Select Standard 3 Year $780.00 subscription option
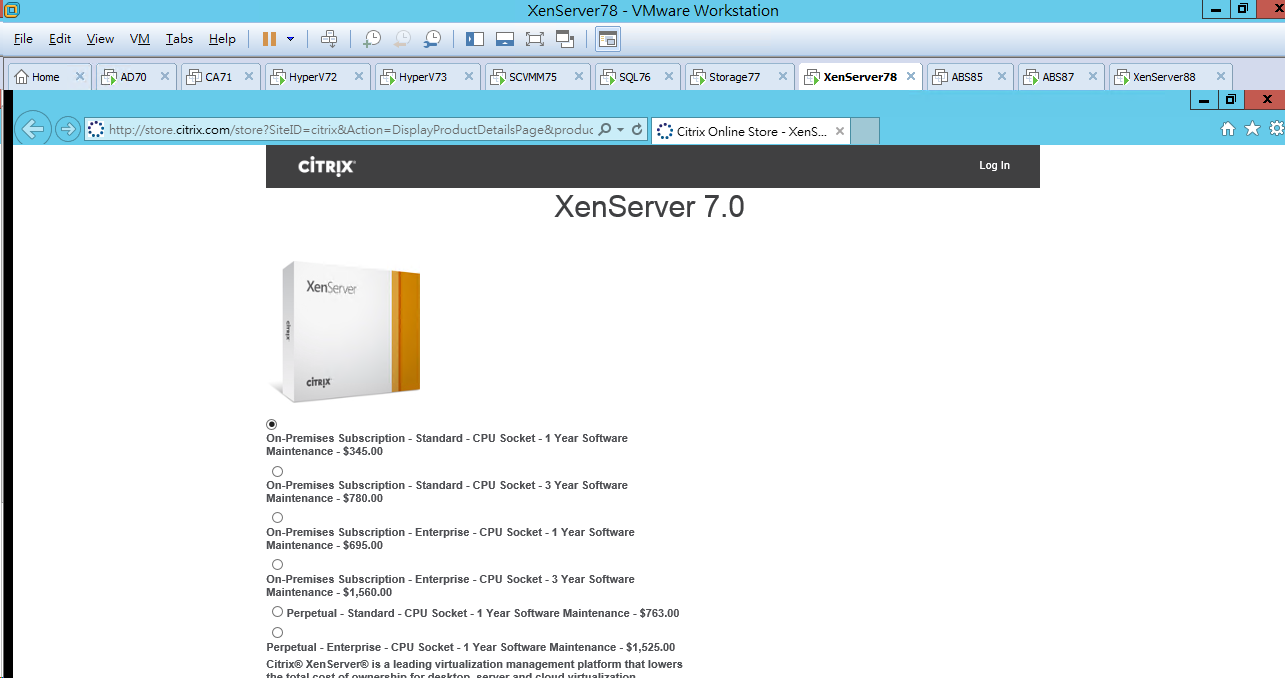 point(277,471)
